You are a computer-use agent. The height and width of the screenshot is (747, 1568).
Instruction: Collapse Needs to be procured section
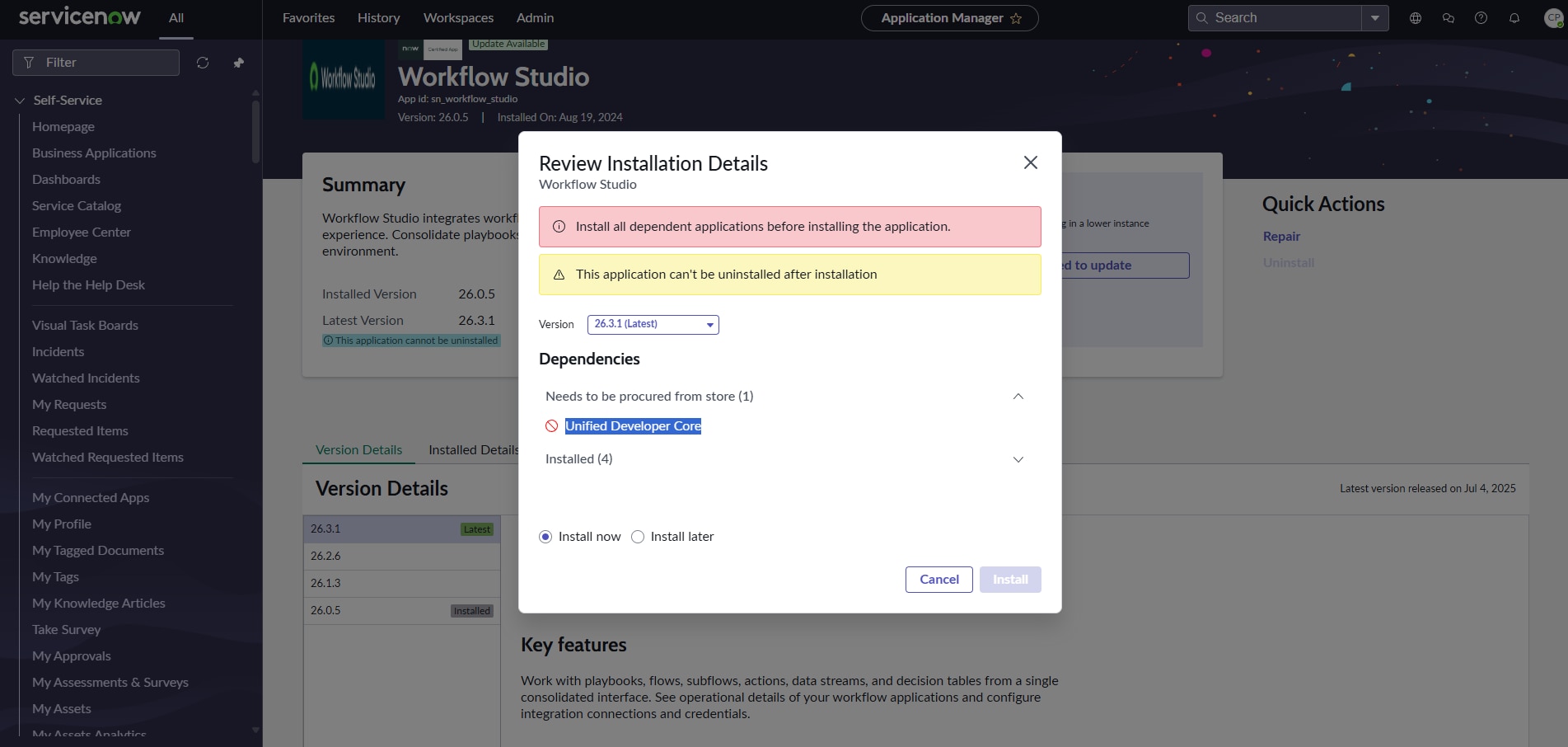pos(1018,397)
